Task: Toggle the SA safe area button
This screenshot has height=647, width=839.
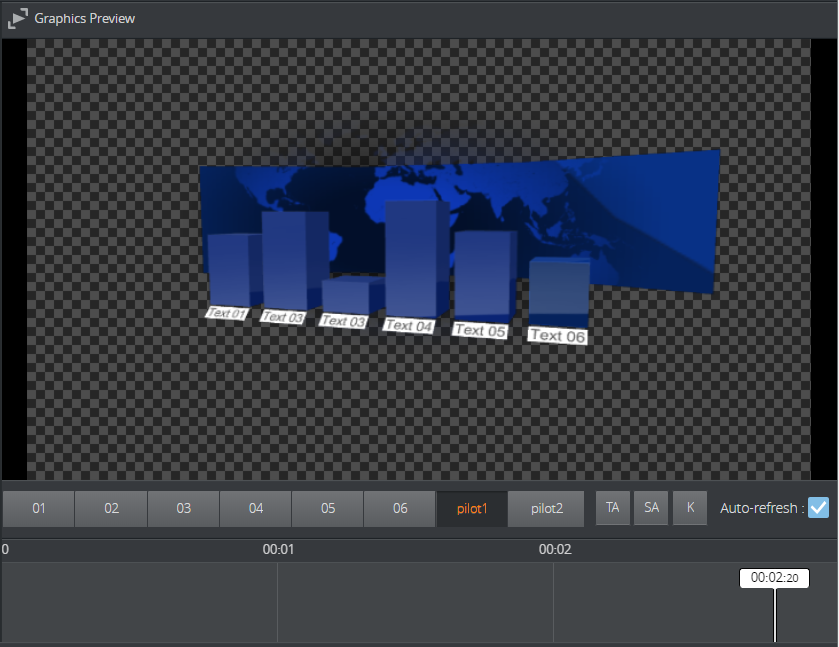Action: tap(651, 507)
